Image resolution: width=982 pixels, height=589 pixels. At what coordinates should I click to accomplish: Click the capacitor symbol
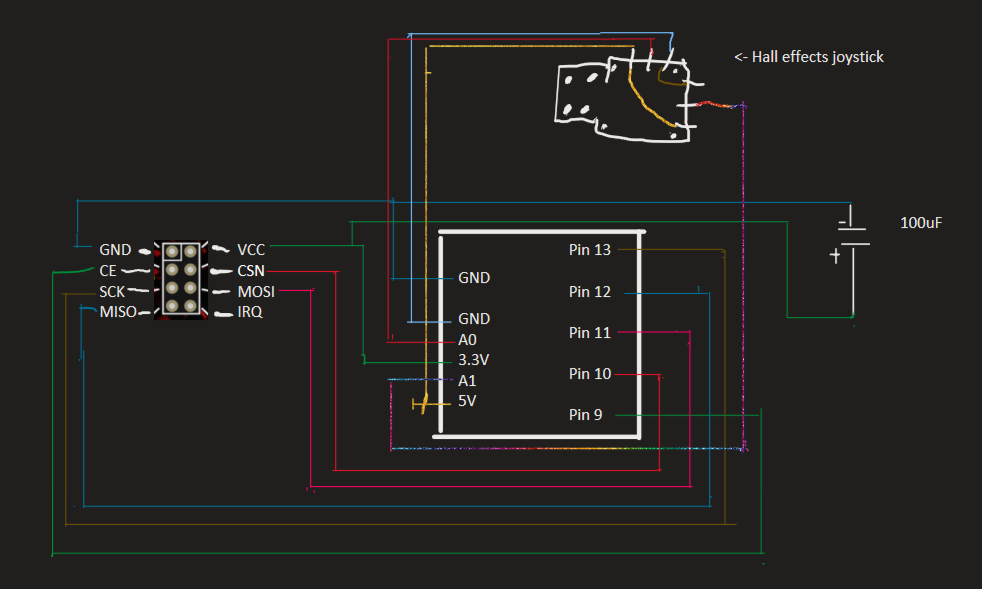(x=849, y=258)
